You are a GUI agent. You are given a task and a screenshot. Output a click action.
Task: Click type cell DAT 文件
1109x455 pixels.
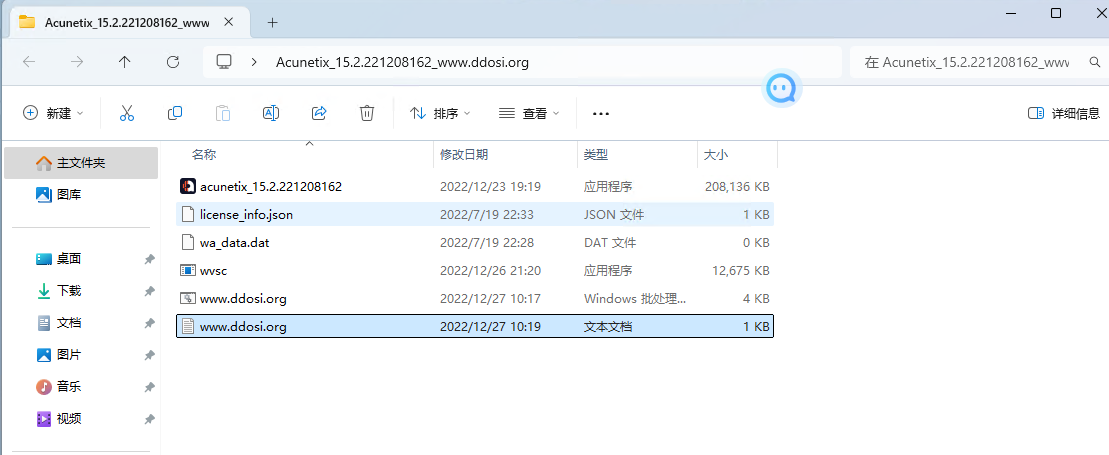[610, 242]
